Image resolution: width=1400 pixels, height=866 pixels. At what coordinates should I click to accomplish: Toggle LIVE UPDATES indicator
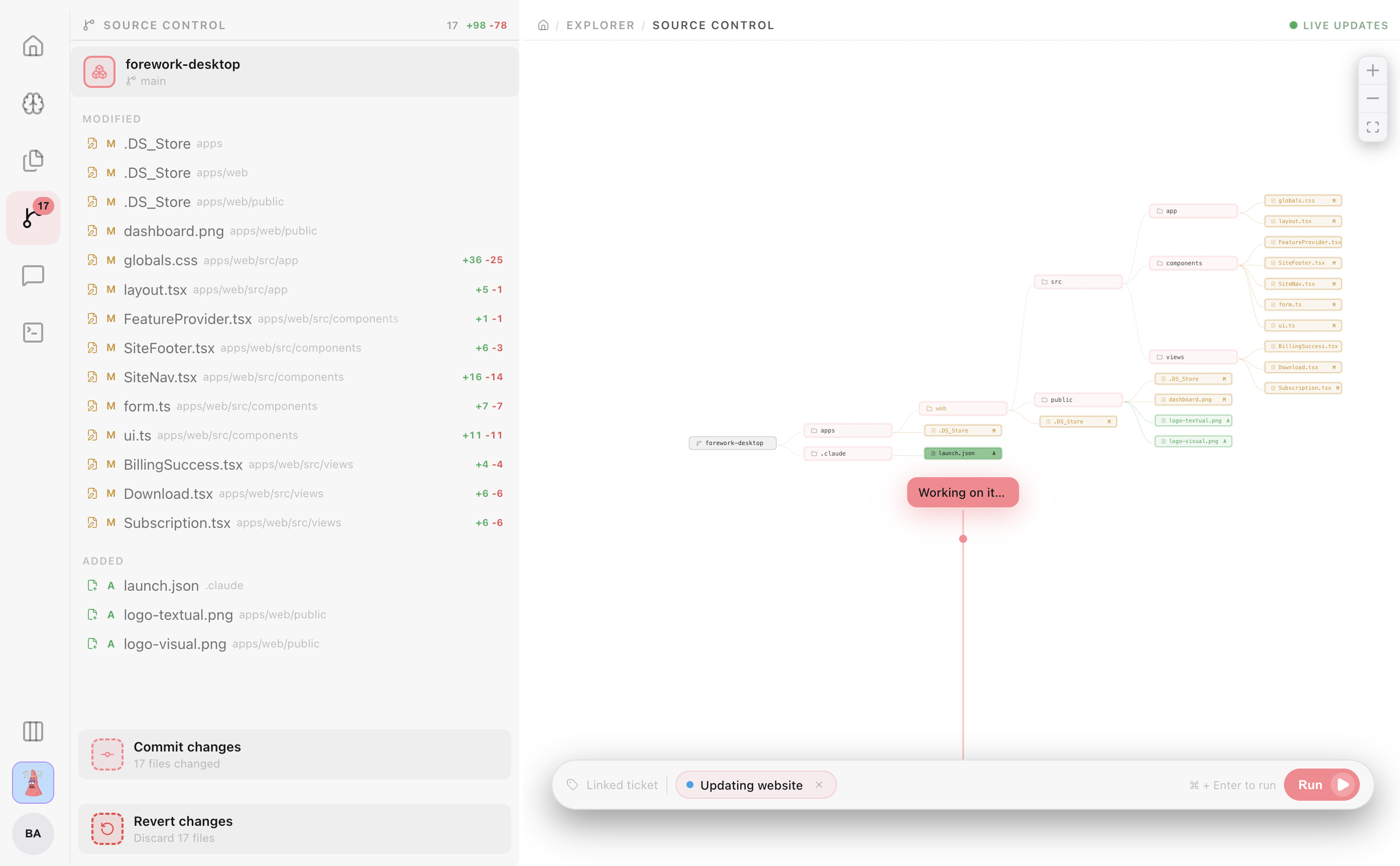[1338, 25]
